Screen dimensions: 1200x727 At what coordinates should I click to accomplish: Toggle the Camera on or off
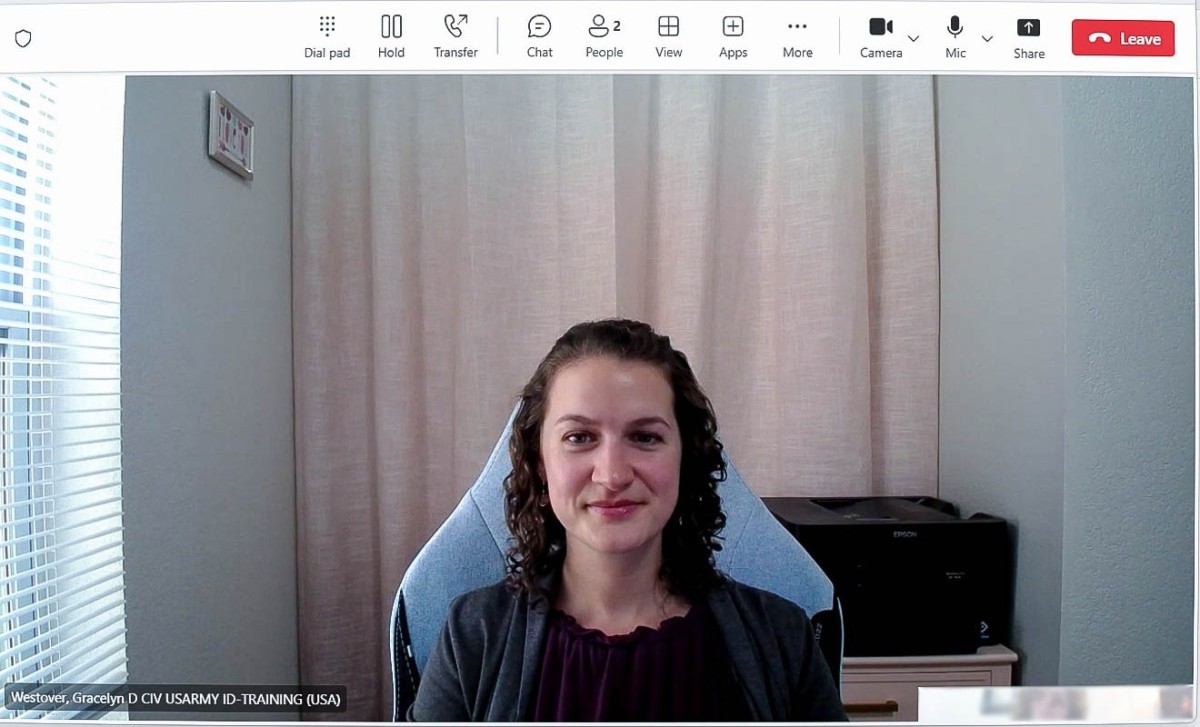coord(880,37)
